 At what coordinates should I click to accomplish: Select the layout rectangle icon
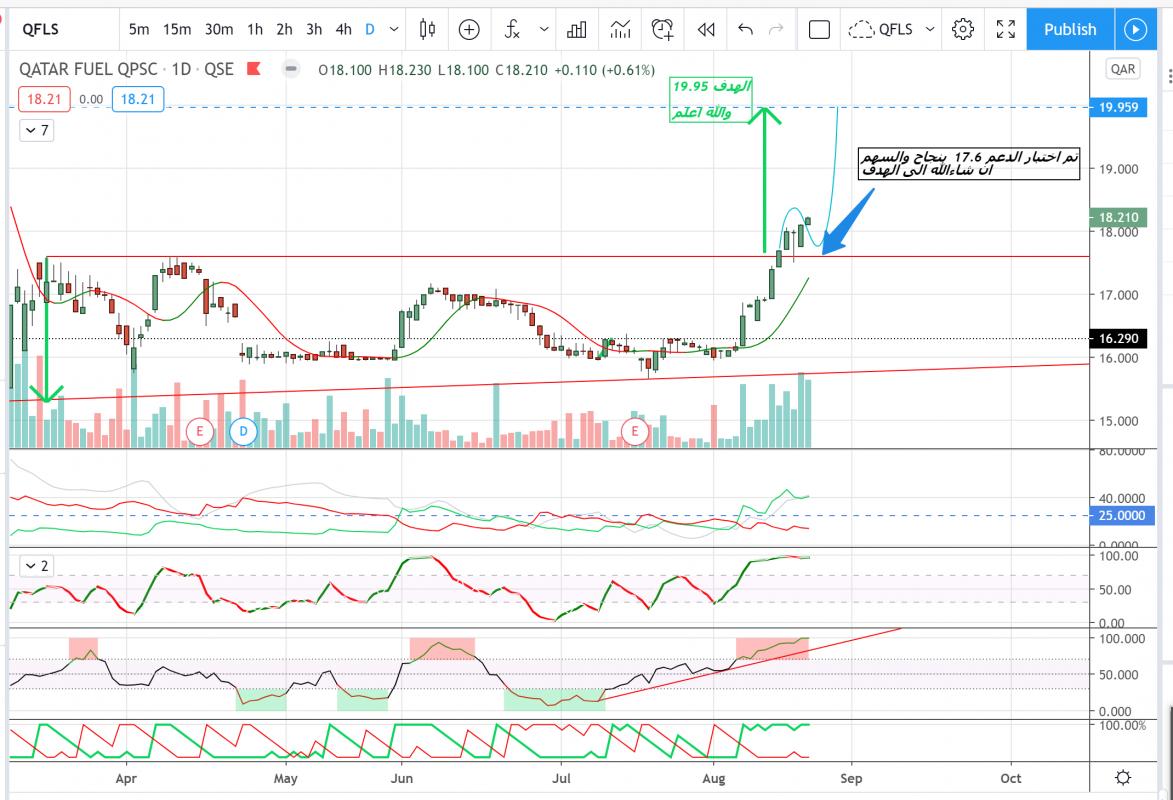(x=819, y=29)
